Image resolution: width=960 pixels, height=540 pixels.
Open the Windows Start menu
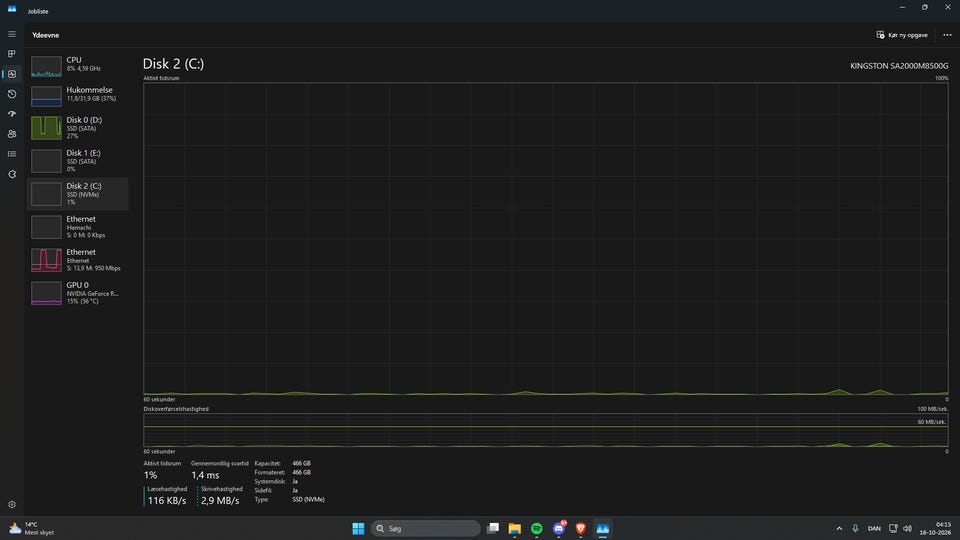[x=358, y=528]
